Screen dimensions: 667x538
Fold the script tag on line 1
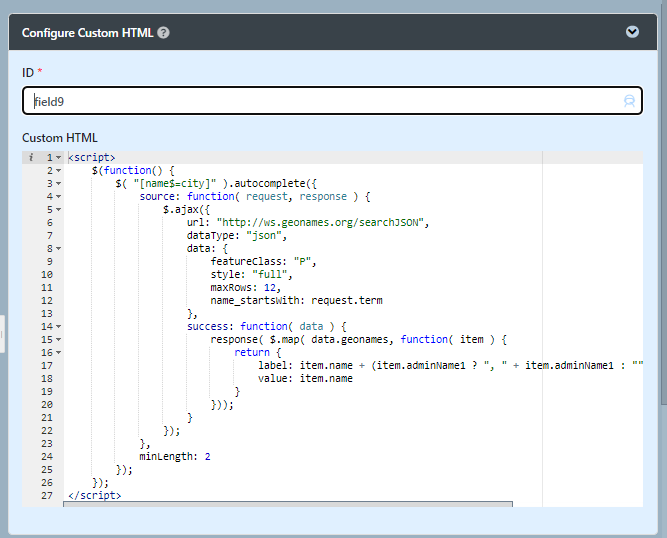59,158
